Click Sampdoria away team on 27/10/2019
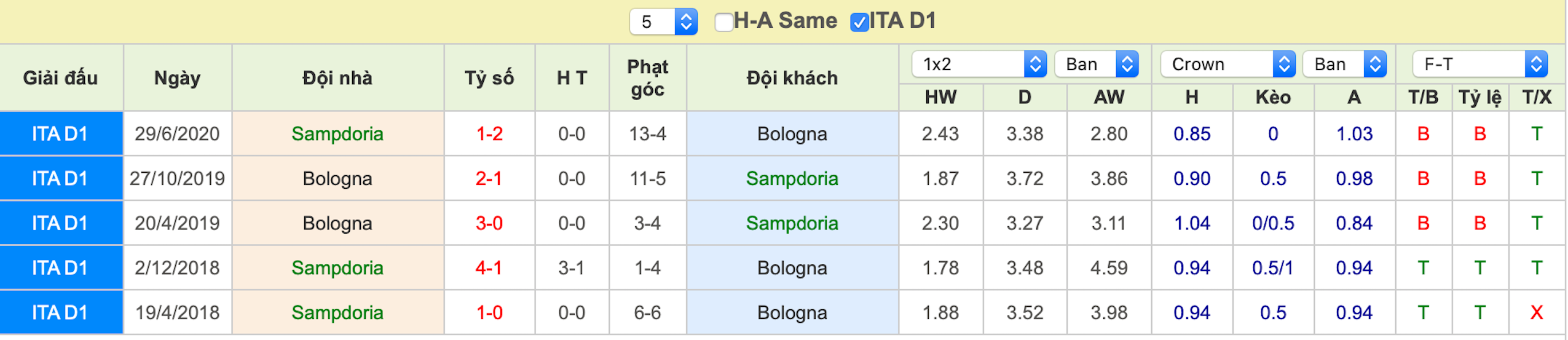Viewport: 1568px width, 340px height. click(792, 178)
